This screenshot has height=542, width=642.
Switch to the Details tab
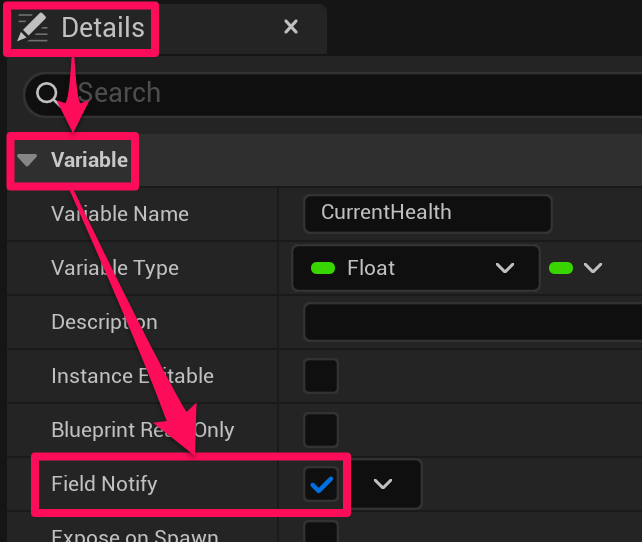click(x=102, y=27)
